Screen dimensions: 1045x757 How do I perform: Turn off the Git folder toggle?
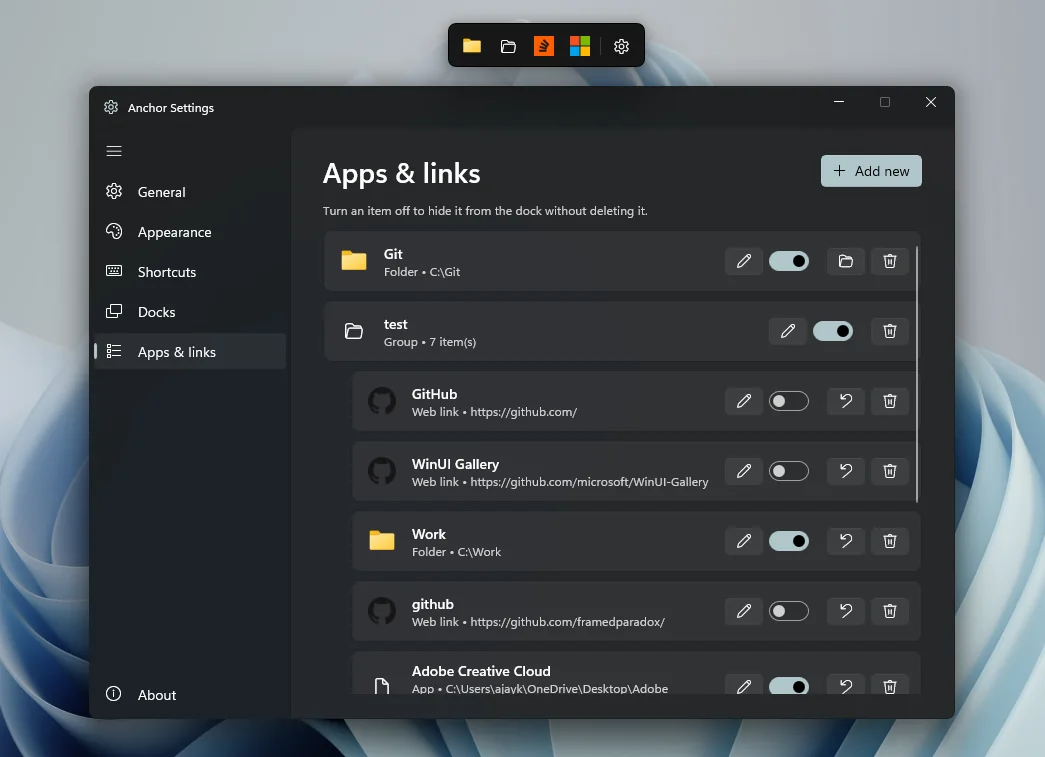pos(788,261)
